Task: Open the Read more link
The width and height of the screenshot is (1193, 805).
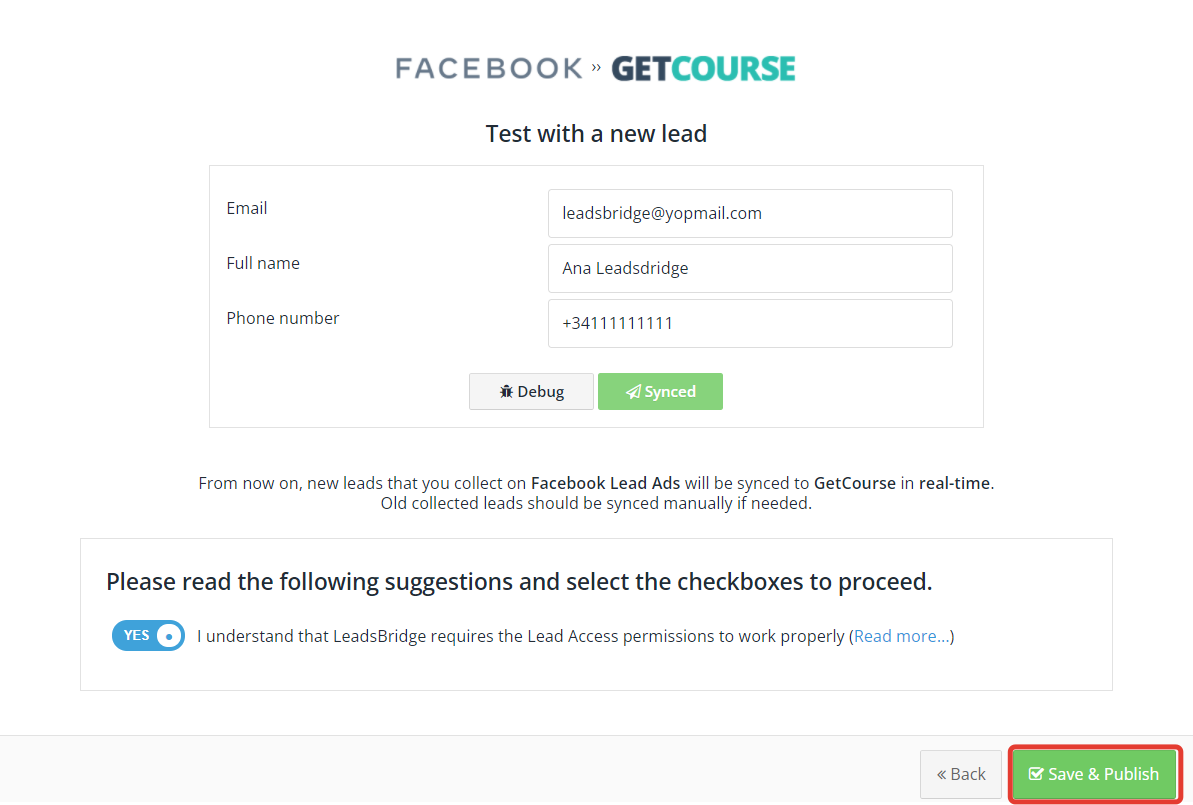Action: click(x=902, y=636)
